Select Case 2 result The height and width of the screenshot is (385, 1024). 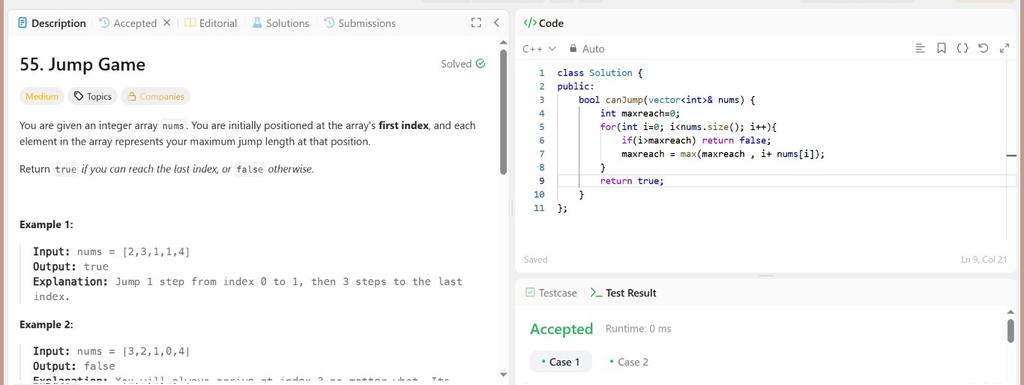[628, 362]
